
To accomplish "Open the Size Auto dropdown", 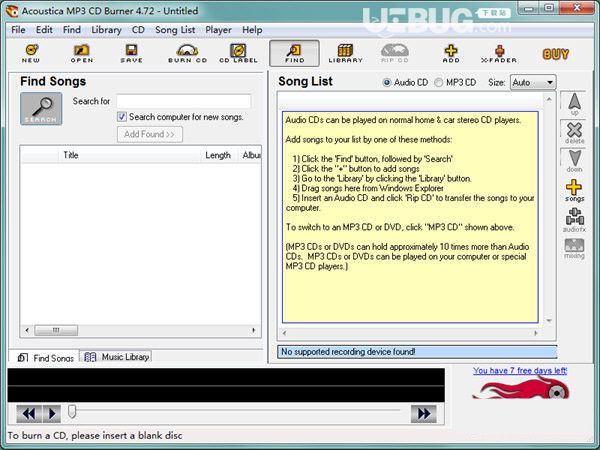I will coord(533,82).
